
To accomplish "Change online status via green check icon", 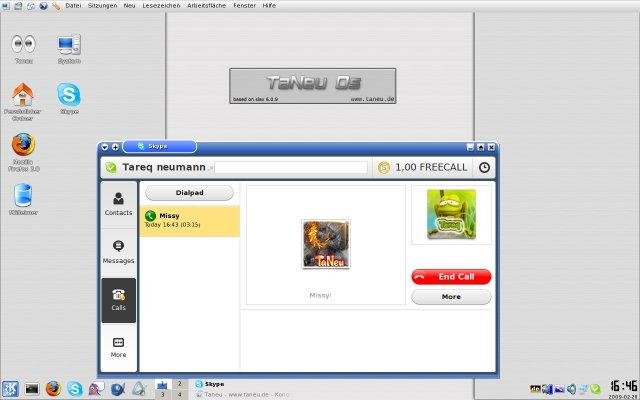I will (x=111, y=167).
